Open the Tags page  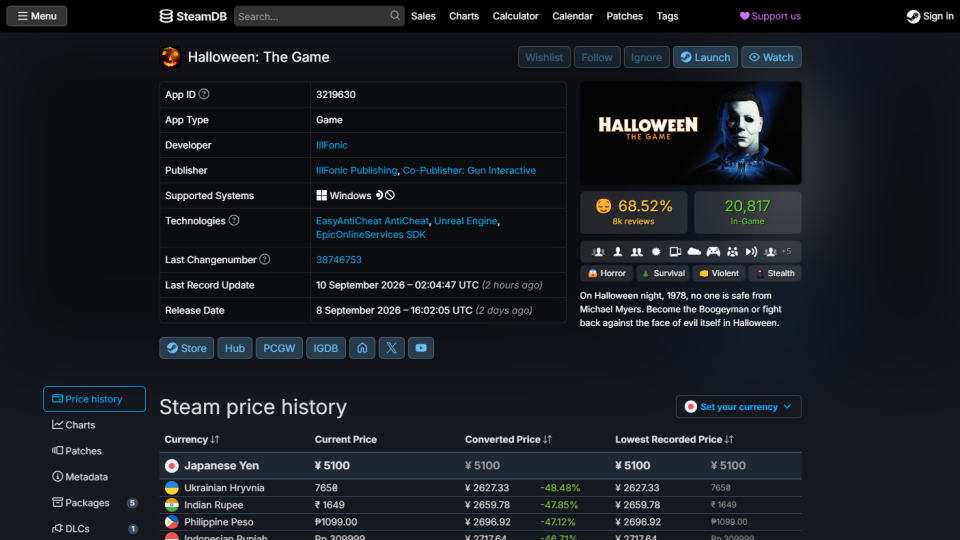667,16
